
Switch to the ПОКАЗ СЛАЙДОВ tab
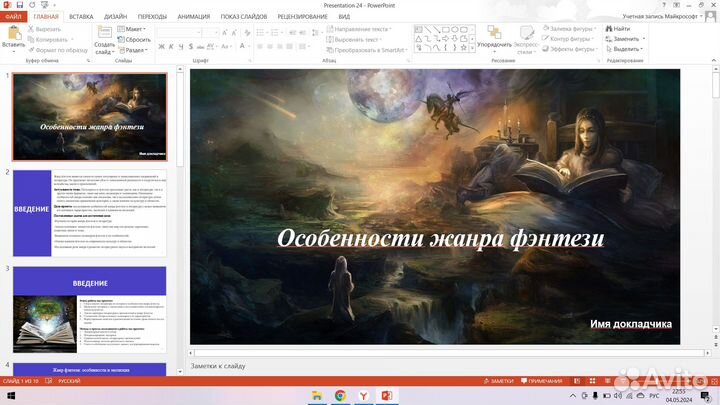(x=244, y=17)
